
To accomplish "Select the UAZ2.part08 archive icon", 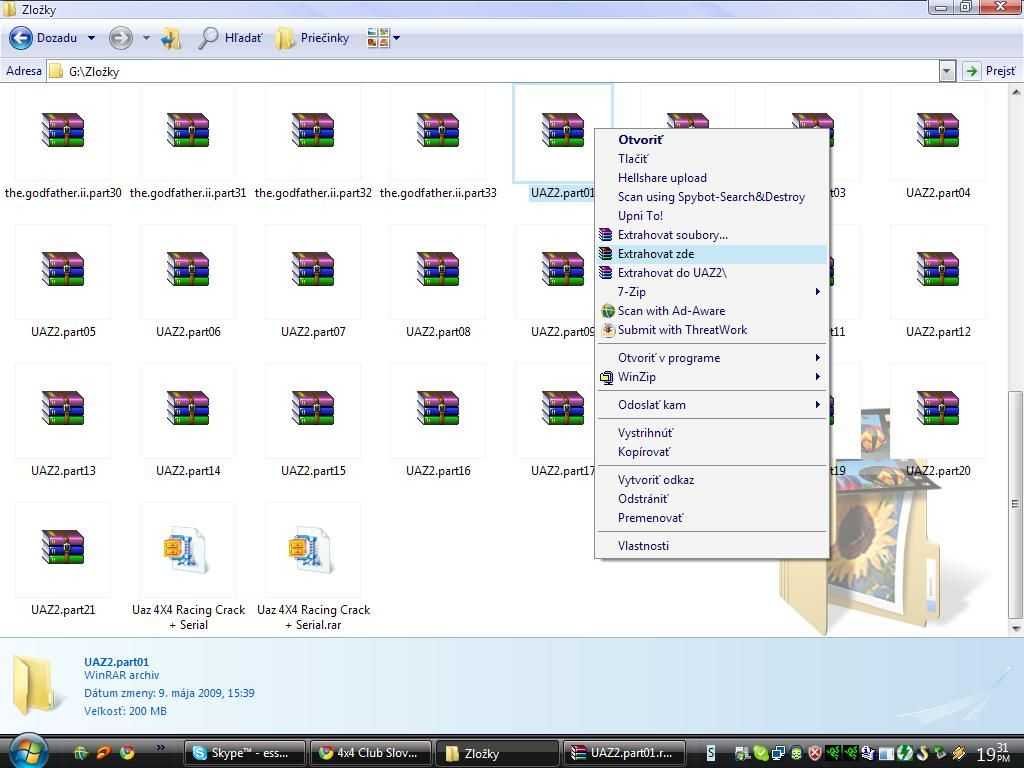I will point(438,269).
